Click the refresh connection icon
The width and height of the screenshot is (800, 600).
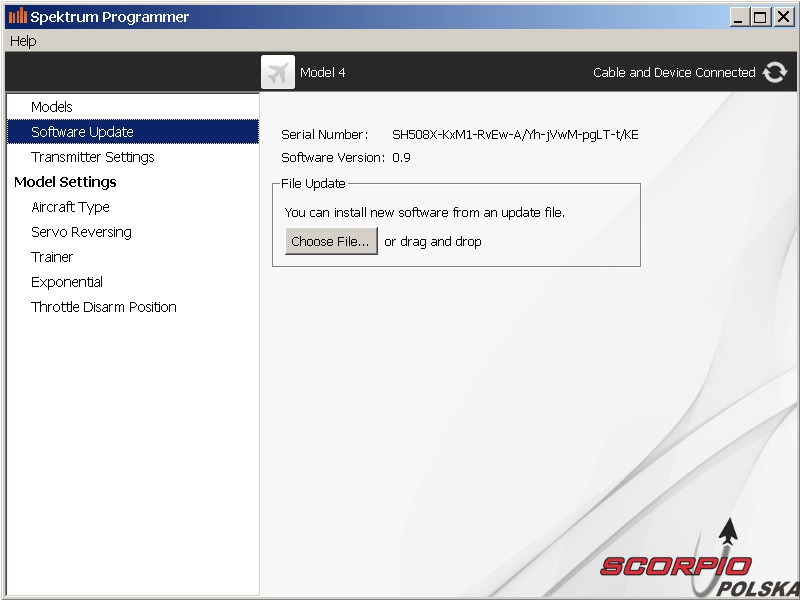pos(774,72)
